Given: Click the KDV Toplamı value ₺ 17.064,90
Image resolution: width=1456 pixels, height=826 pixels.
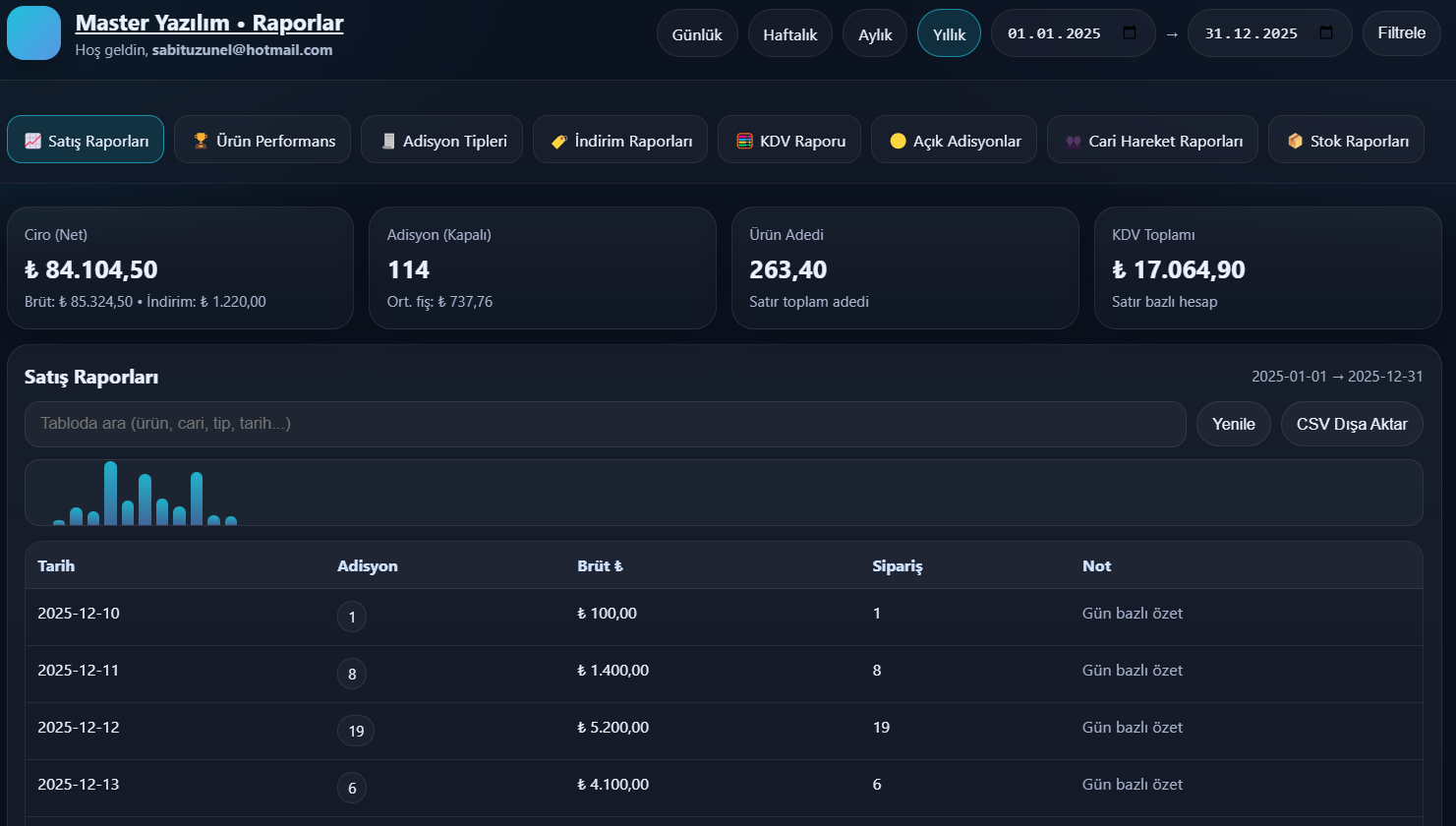Looking at the screenshot, I should [1179, 269].
